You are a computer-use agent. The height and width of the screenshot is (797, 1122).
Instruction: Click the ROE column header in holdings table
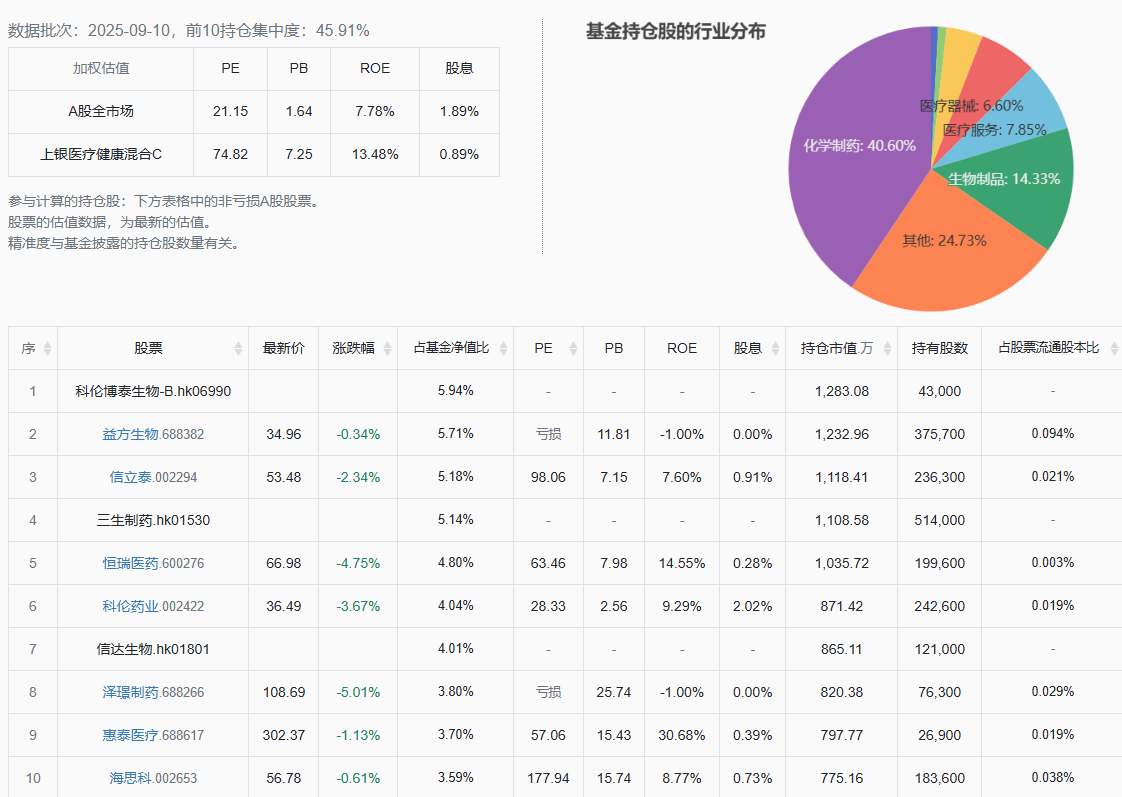[x=681, y=348]
